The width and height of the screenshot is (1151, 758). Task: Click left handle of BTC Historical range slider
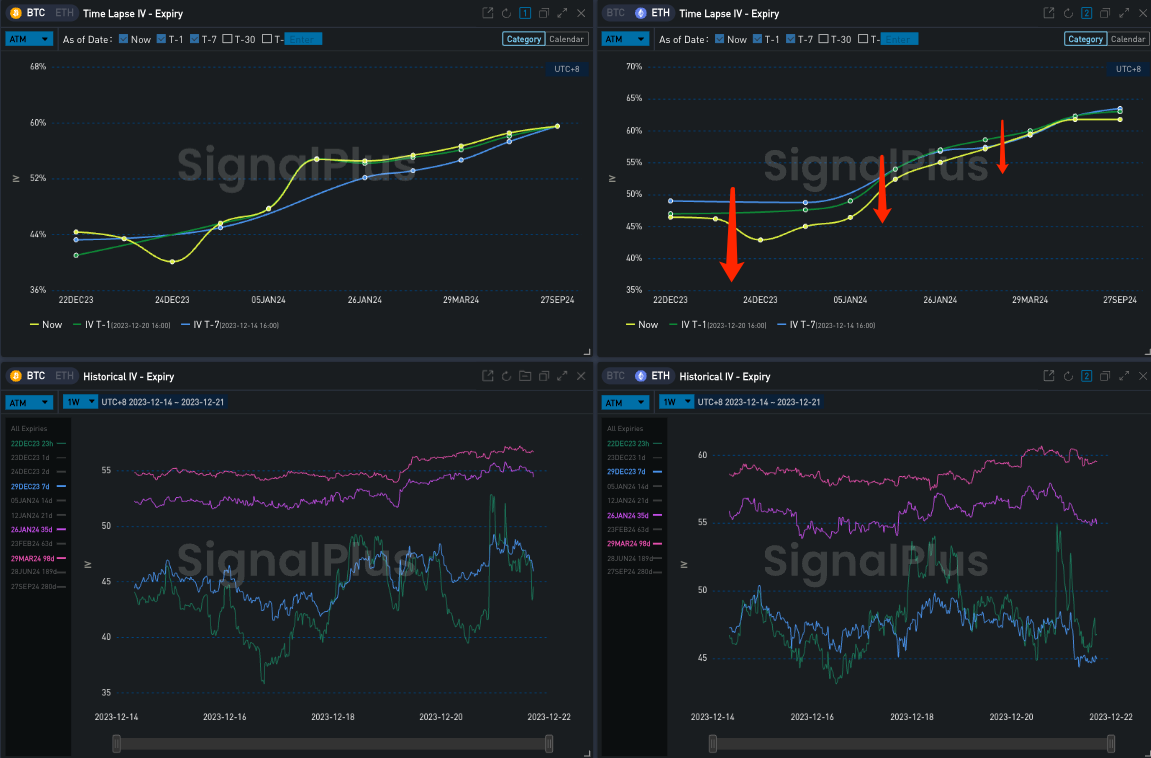pyautogui.click(x=117, y=743)
